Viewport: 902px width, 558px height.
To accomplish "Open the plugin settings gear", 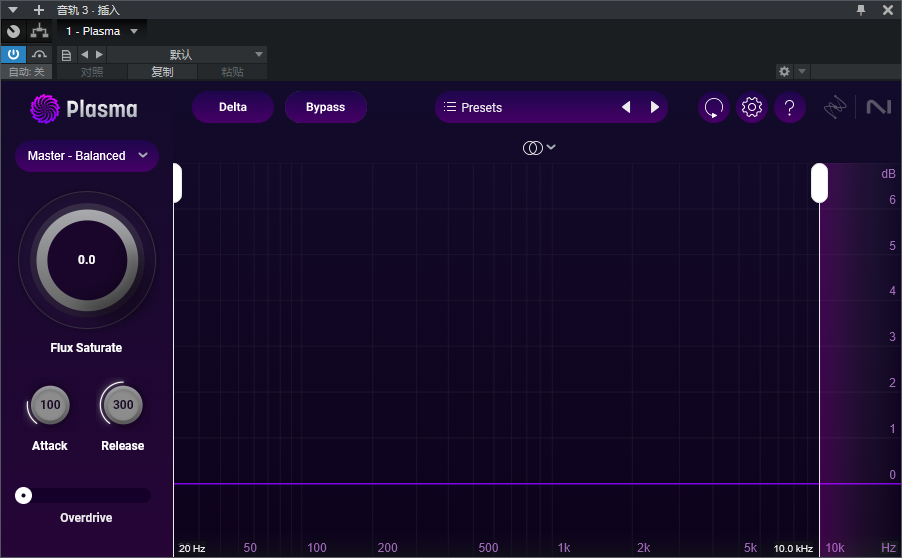I will [x=751, y=107].
